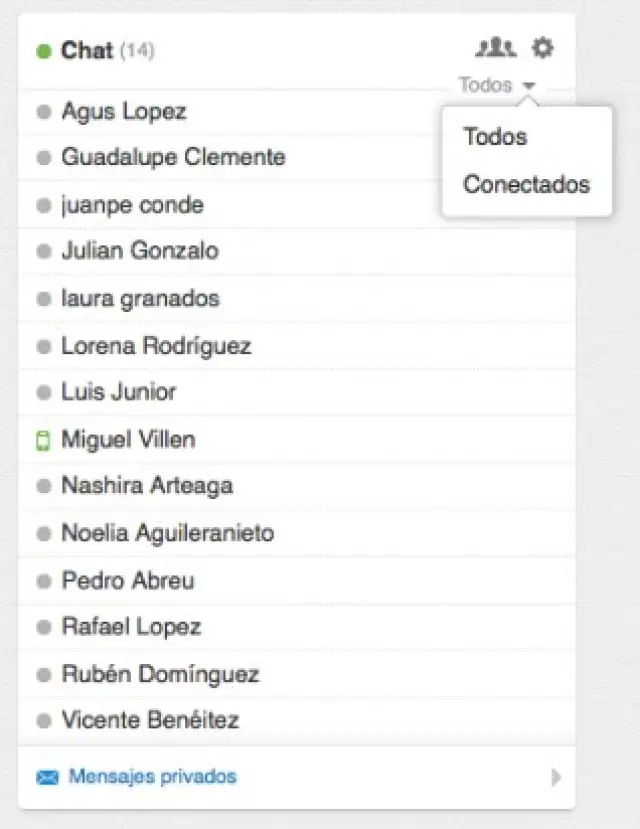Image resolution: width=640 pixels, height=829 pixels.
Task: Start a chat with Nashira Arteaga
Action: 147,486
